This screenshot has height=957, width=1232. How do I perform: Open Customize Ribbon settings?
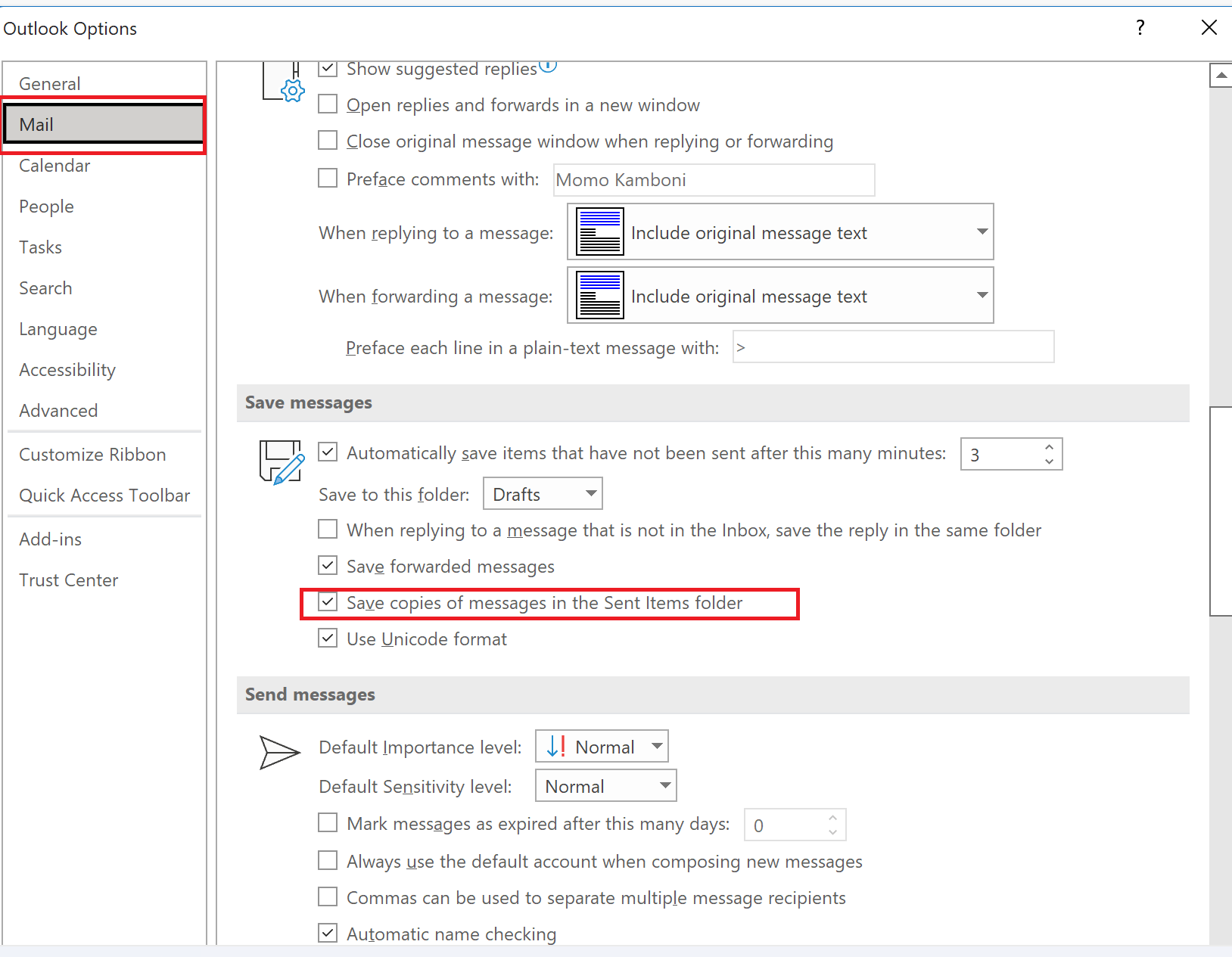(x=104, y=454)
